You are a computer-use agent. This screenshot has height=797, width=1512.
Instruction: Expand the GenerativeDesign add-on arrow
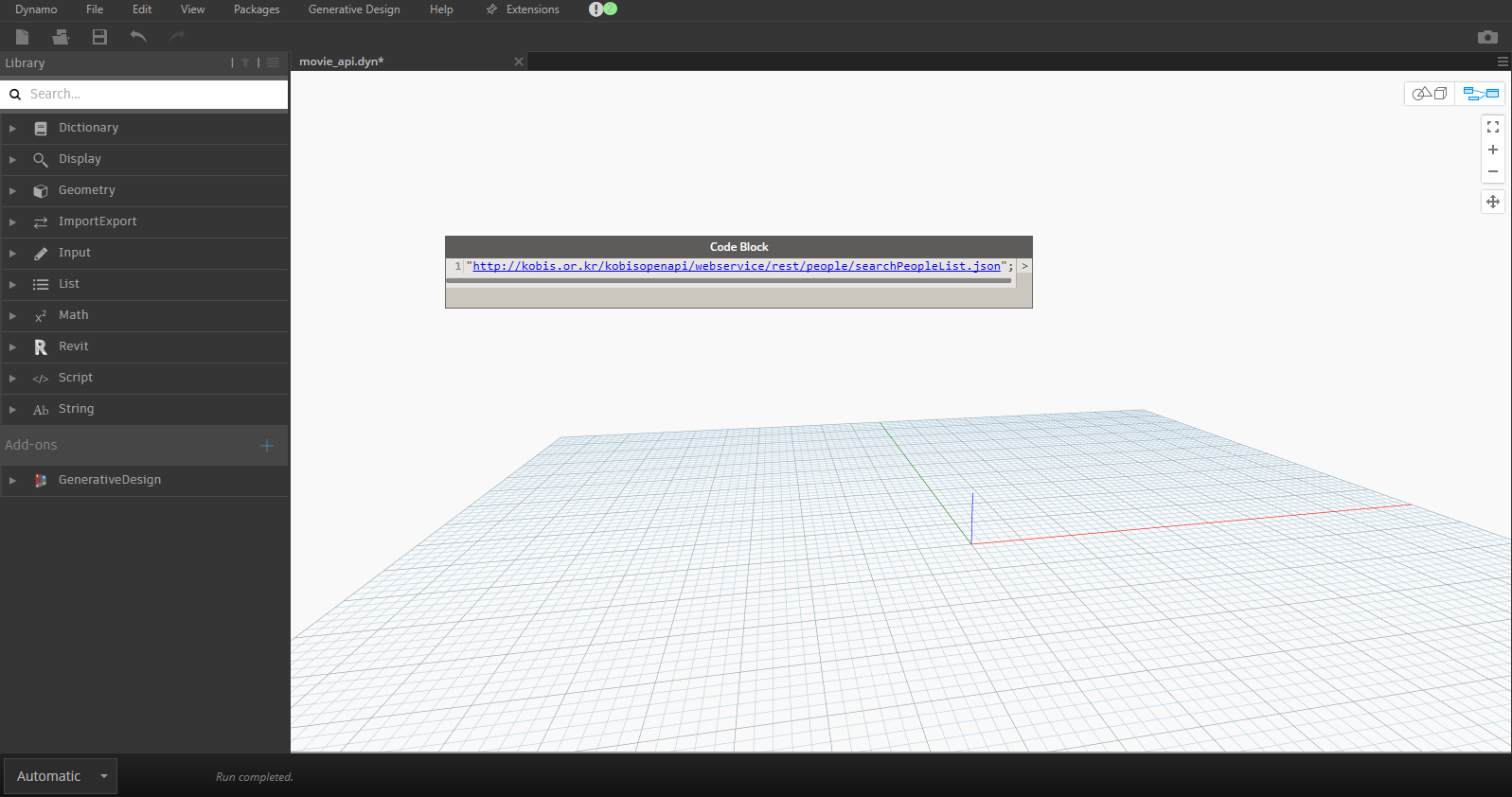point(12,481)
